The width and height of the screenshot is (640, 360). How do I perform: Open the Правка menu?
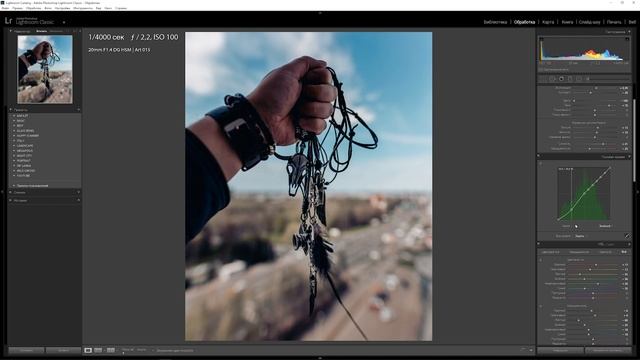pyautogui.click(x=18, y=8)
